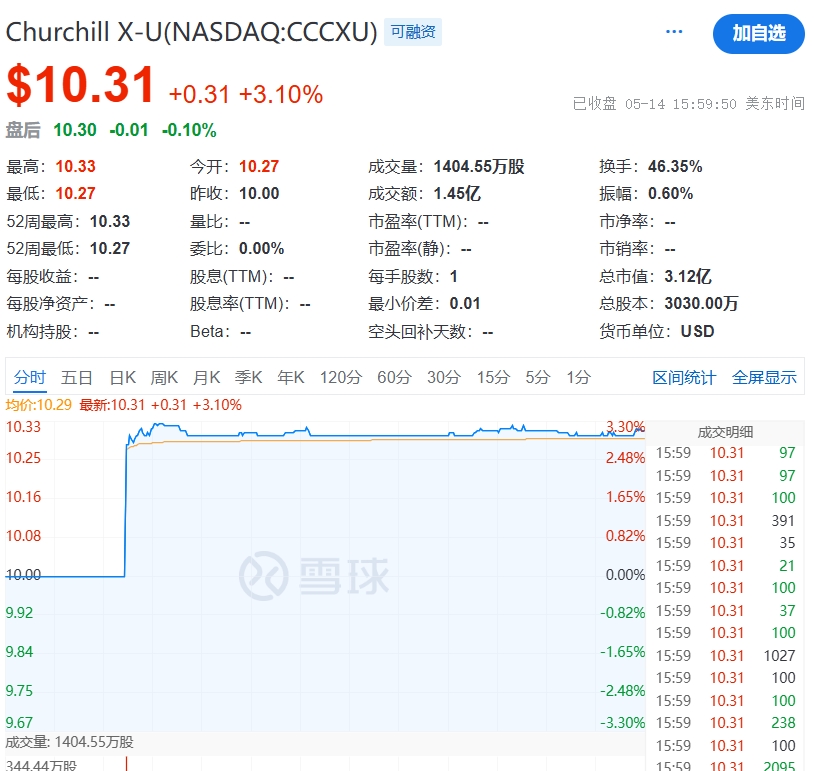Viewport: 814px width, 771px height.
Task: Switch to 60分 interval chart
Action: pyautogui.click(x=394, y=377)
